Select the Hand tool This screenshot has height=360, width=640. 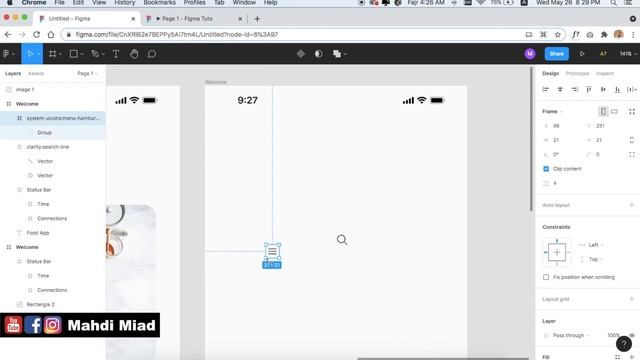coord(134,54)
